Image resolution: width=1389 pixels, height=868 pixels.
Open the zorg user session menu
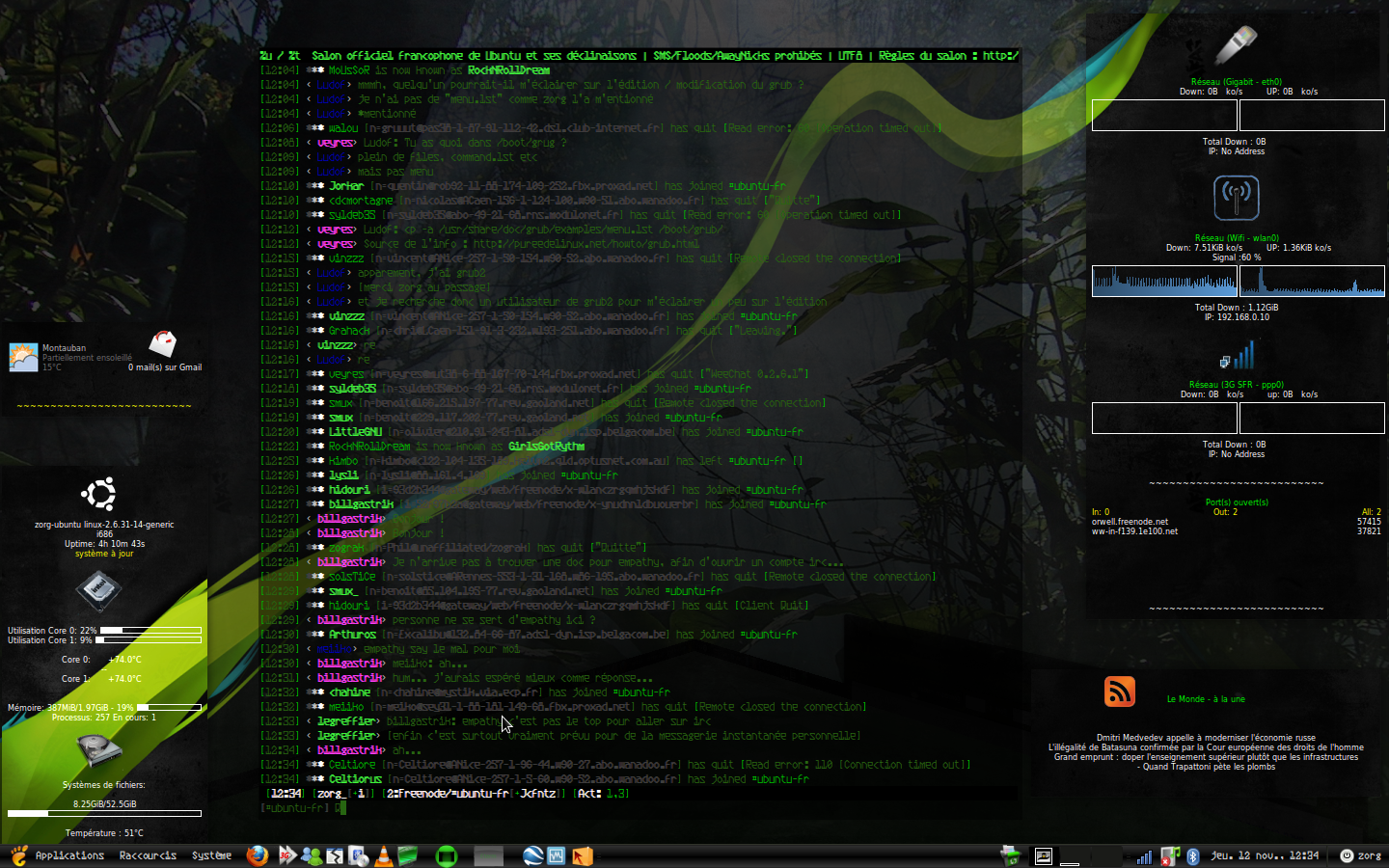coord(1360,855)
